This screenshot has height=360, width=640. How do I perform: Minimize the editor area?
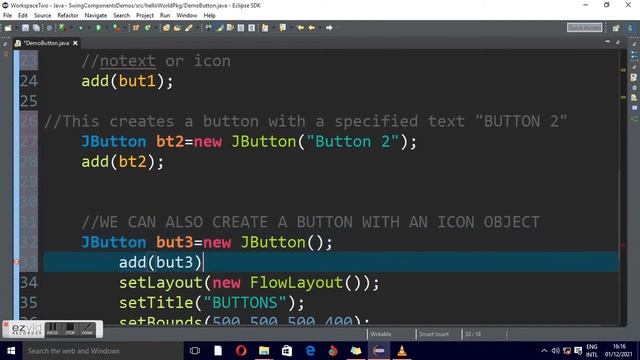[x=607, y=42]
